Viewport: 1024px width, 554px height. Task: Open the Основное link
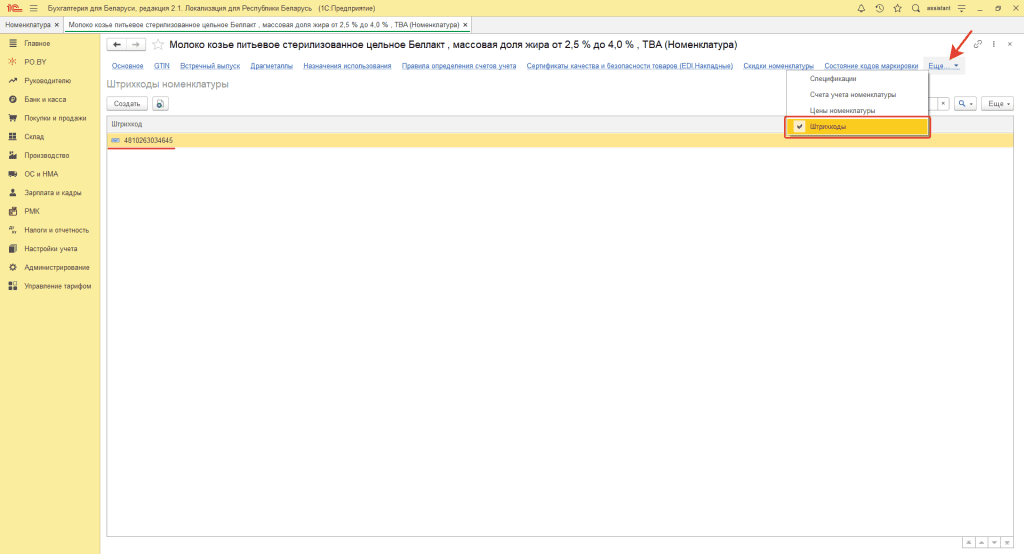[127, 66]
